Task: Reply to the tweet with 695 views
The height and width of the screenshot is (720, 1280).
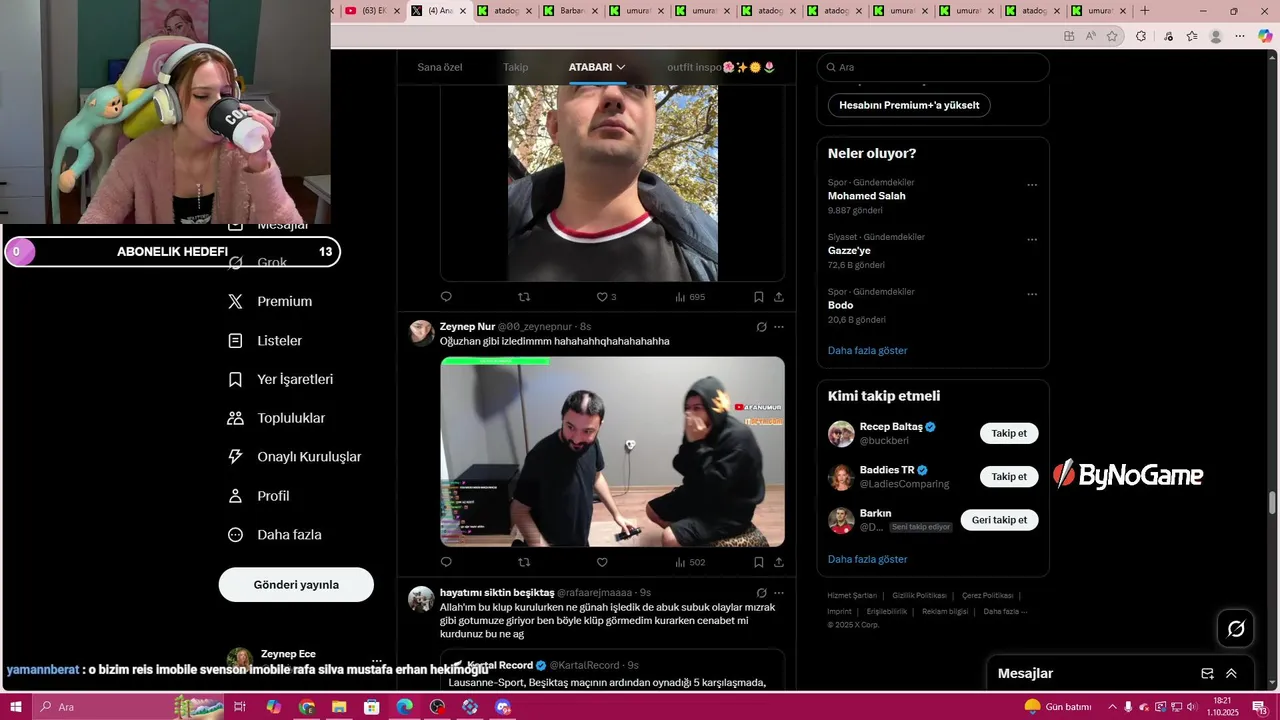Action: point(446,297)
